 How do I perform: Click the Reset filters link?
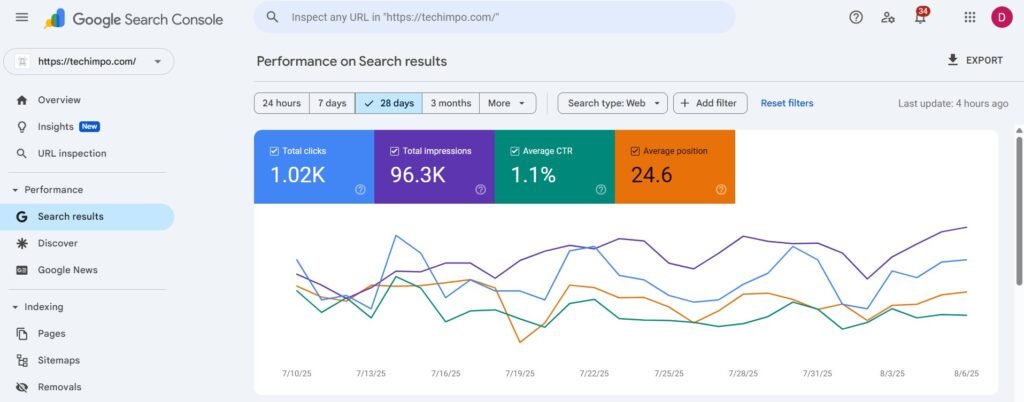tap(787, 103)
